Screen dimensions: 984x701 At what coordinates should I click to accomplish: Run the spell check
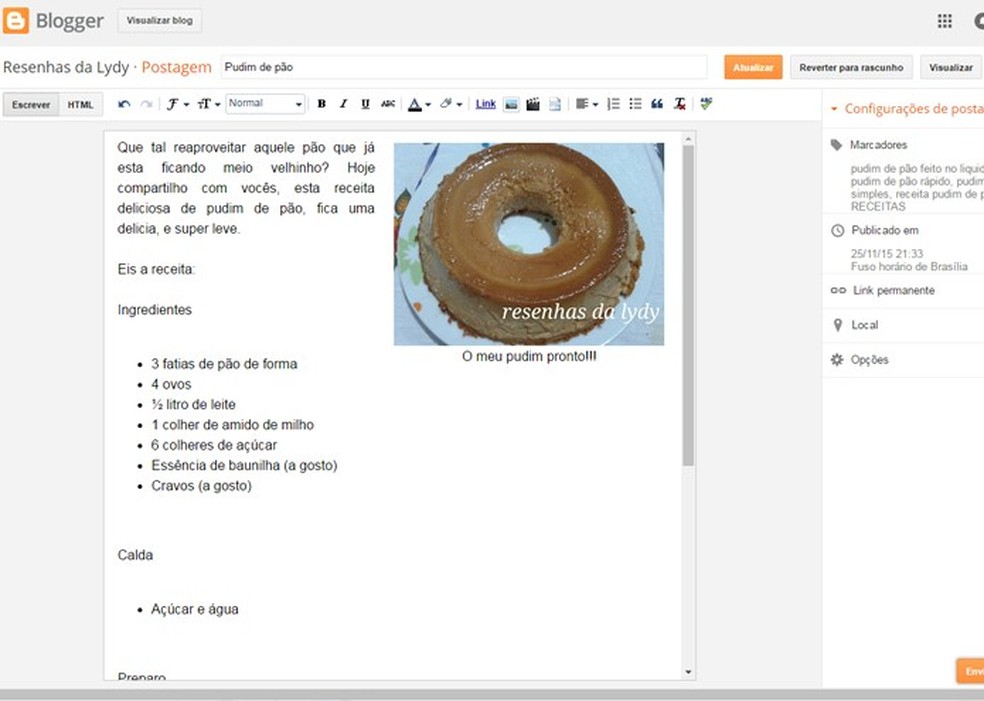pos(706,104)
